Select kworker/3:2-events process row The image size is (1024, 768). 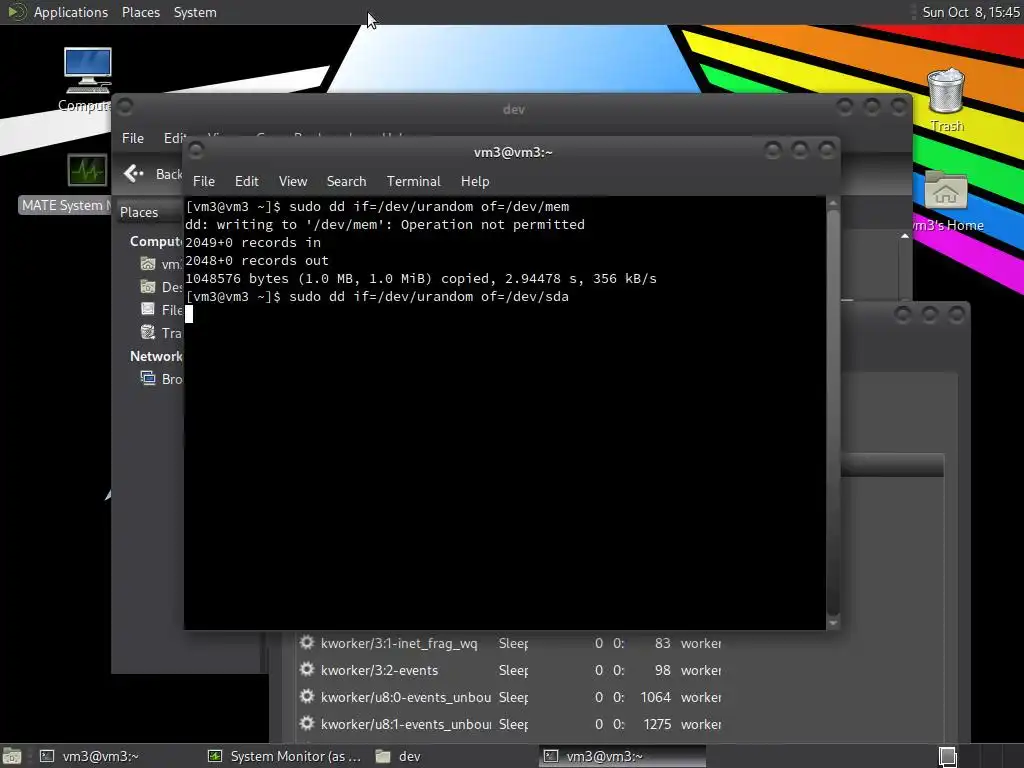pos(509,670)
